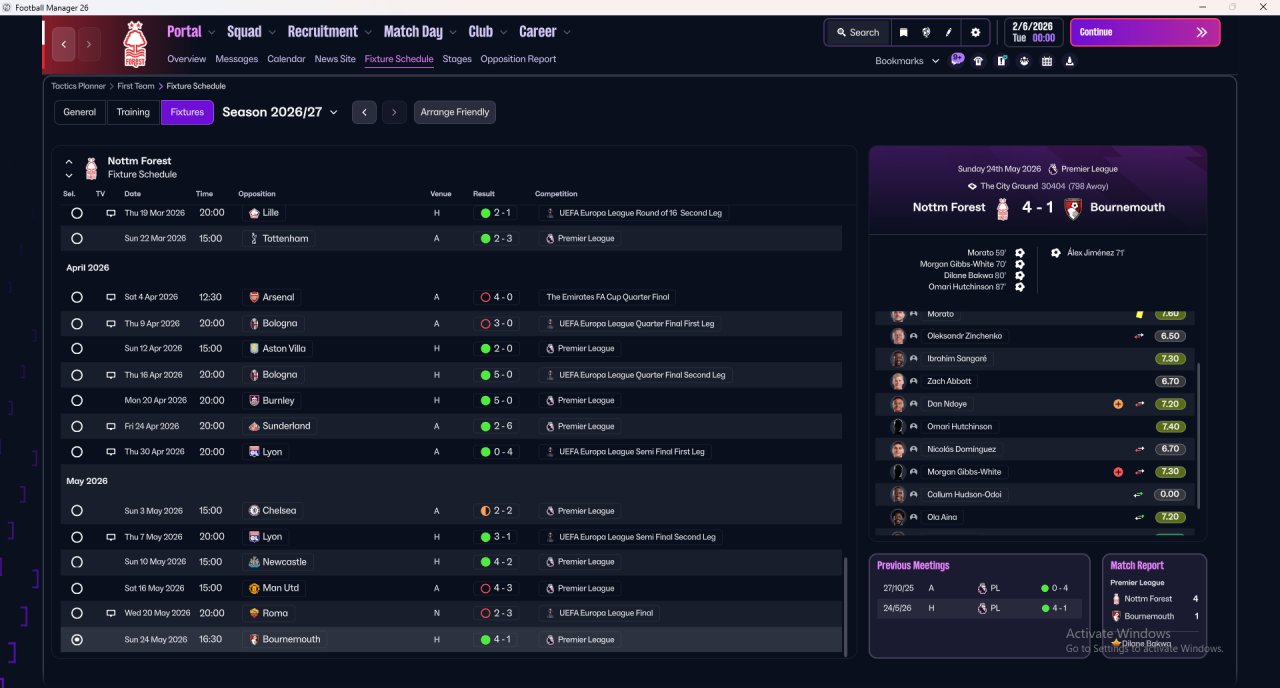
Task: Click the exclamation notice bookmark icon
Action: click(x=1001, y=61)
